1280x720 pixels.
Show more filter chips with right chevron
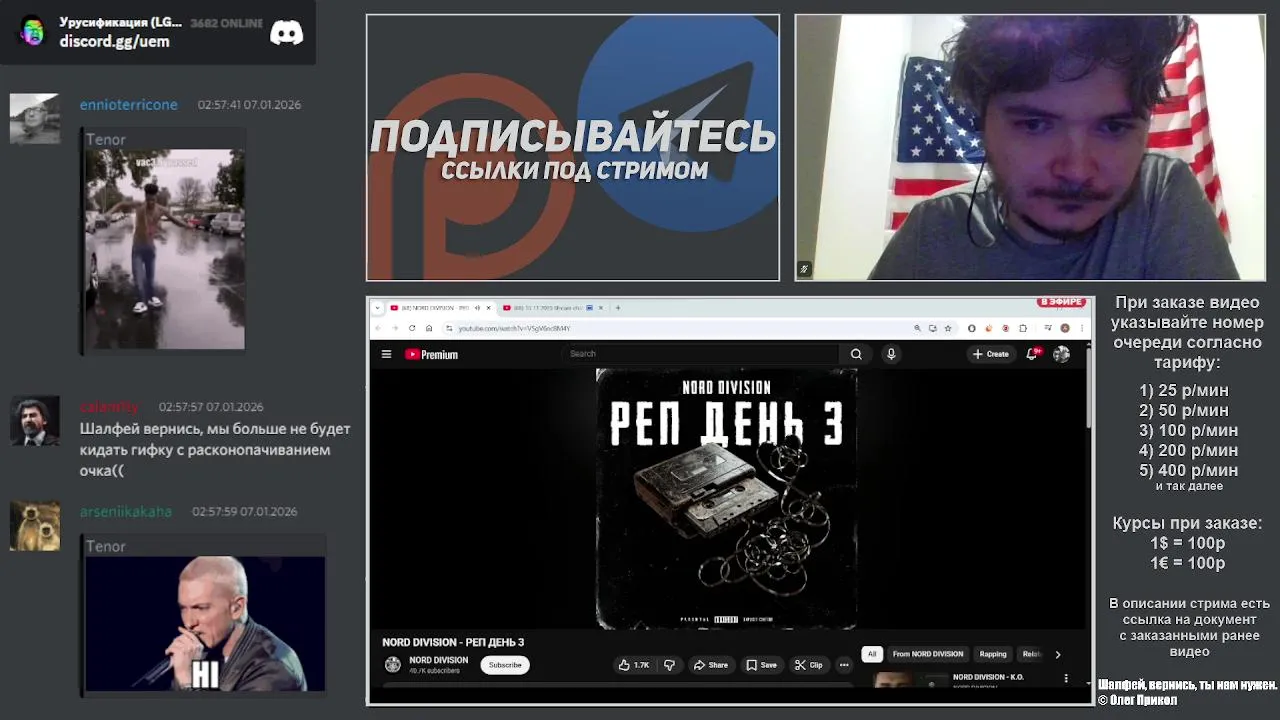coord(1058,655)
